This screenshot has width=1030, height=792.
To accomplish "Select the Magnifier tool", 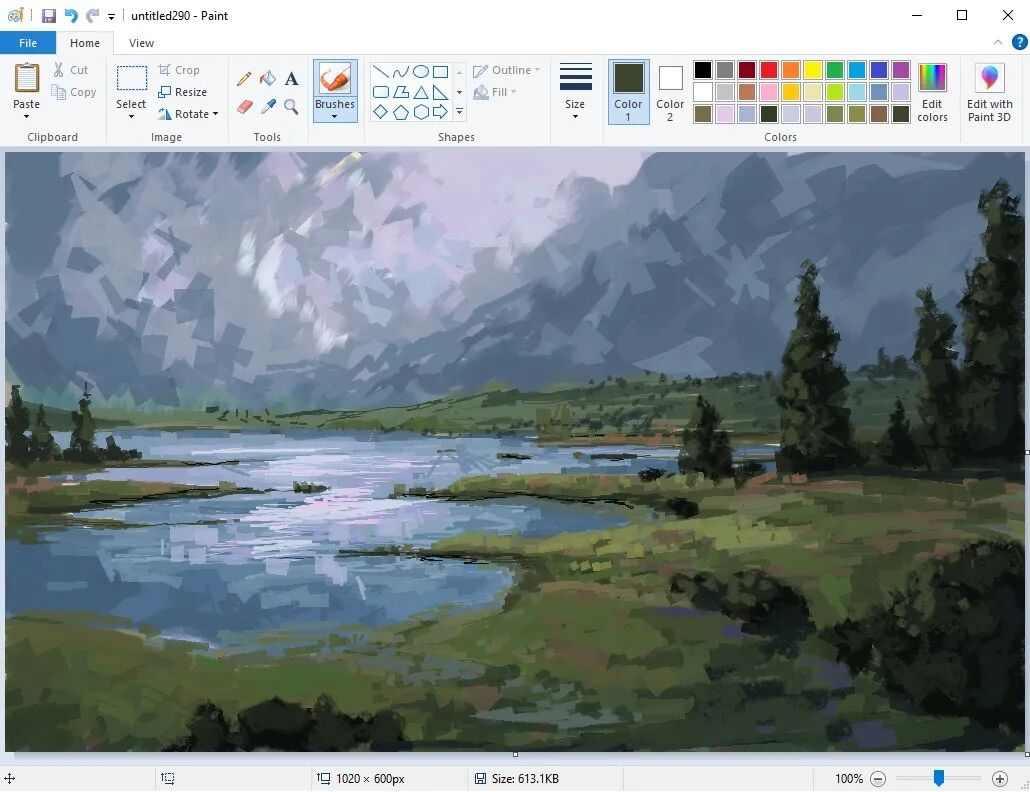I will 291,106.
